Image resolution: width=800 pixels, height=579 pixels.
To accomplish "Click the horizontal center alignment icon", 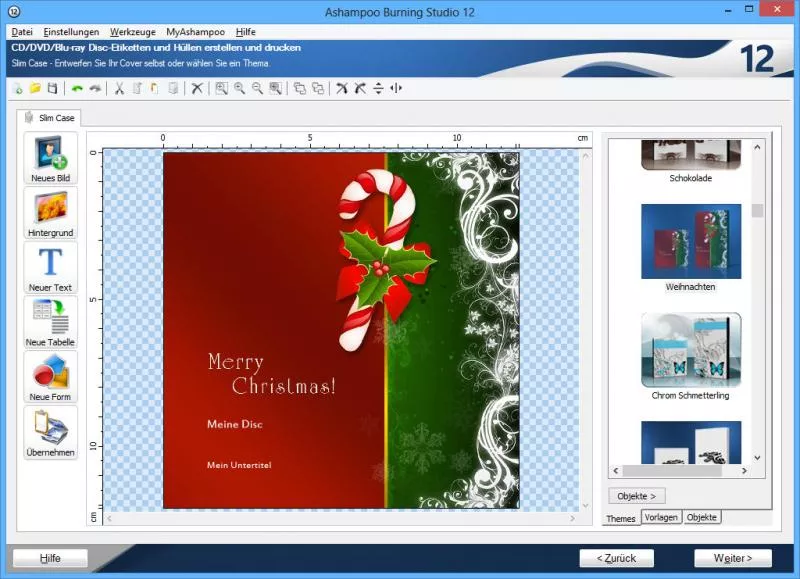I will point(396,88).
